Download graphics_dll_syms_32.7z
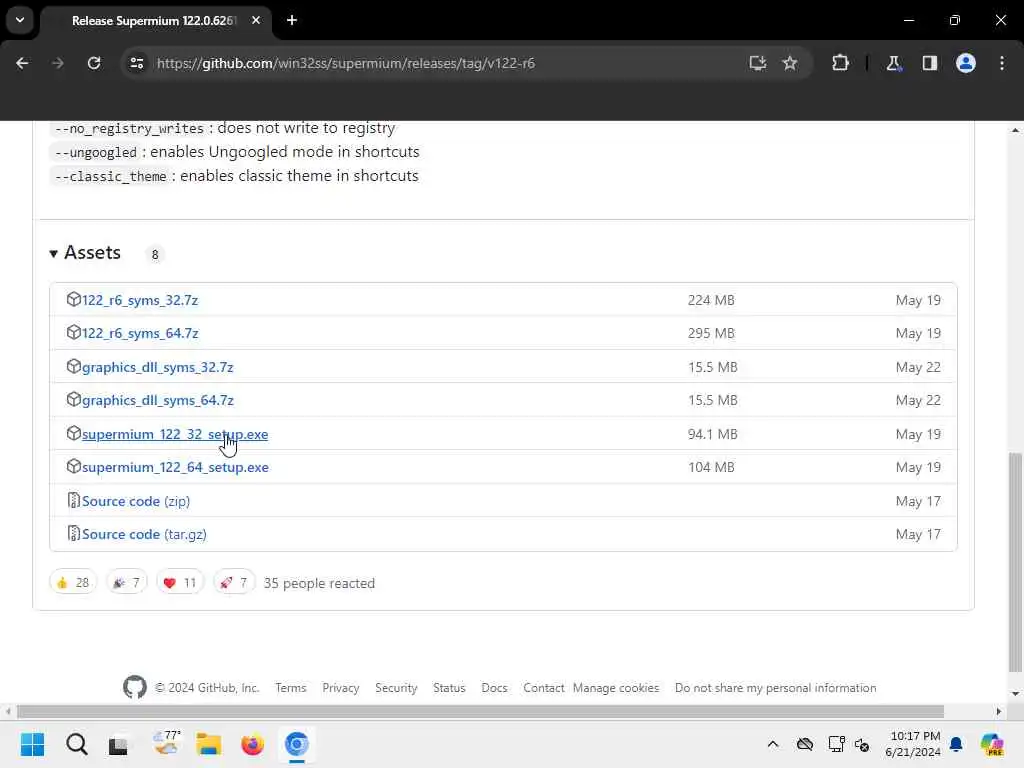This screenshot has height=768, width=1024. coord(157,367)
